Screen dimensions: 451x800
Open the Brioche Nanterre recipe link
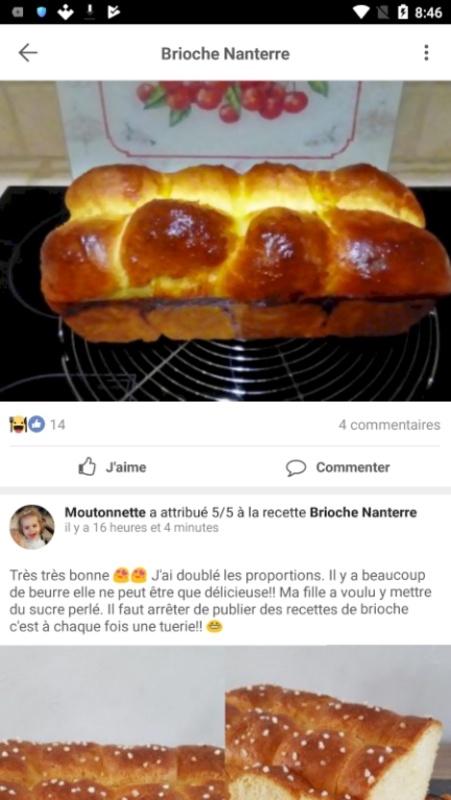pyautogui.click(x=363, y=512)
